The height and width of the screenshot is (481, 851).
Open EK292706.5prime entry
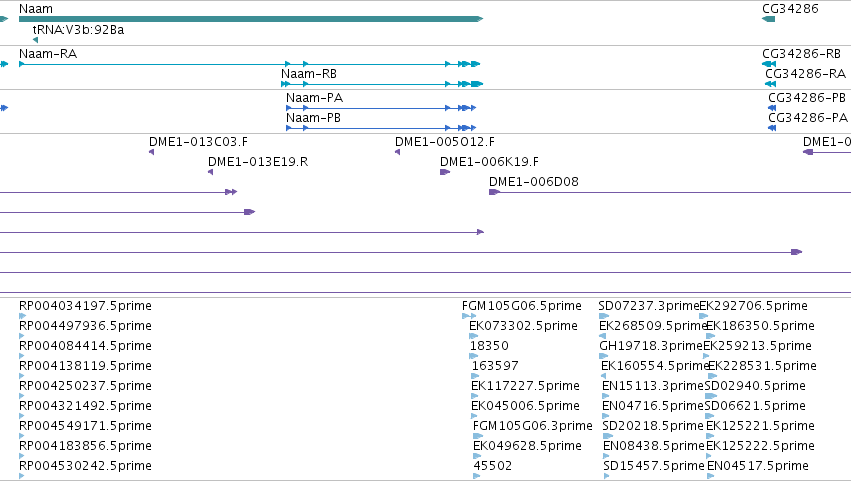[x=753, y=306]
